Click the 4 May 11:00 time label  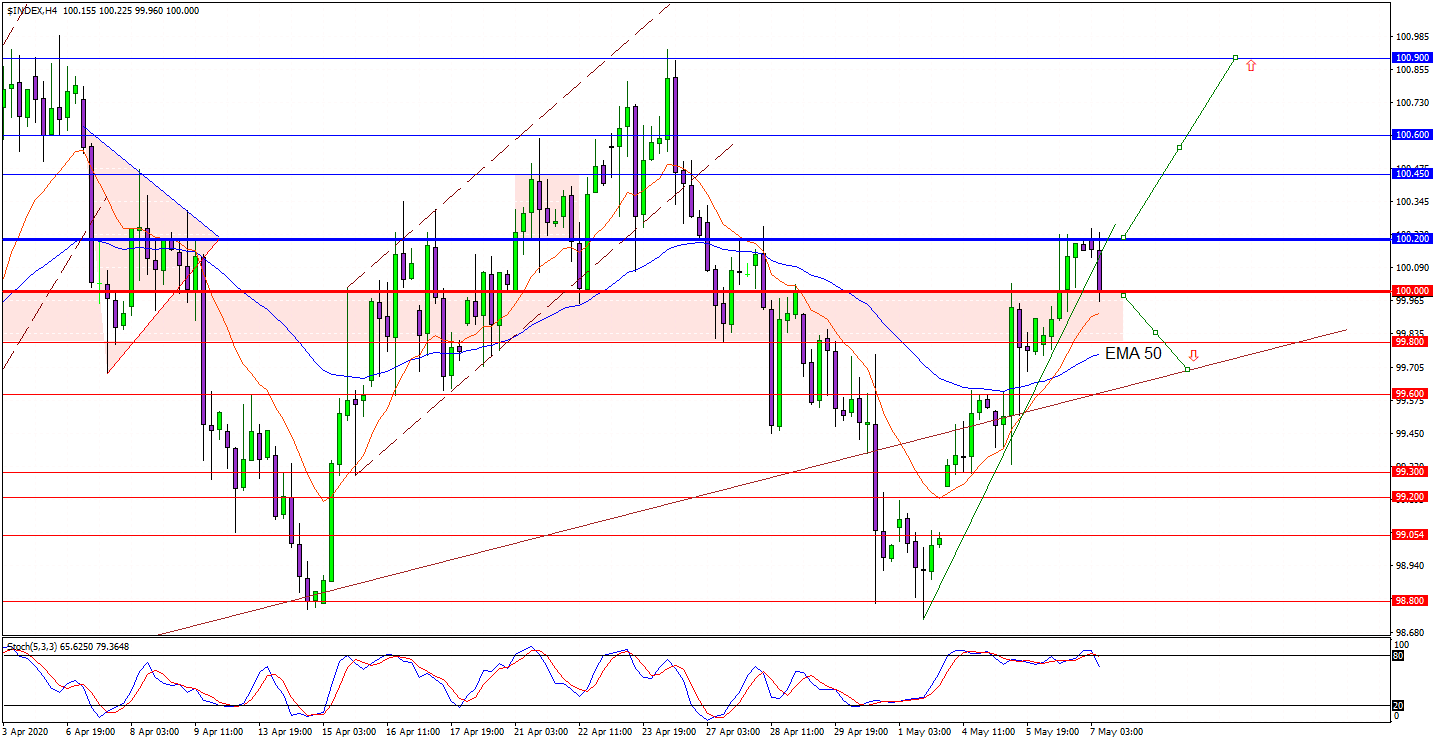click(x=988, y=732)
